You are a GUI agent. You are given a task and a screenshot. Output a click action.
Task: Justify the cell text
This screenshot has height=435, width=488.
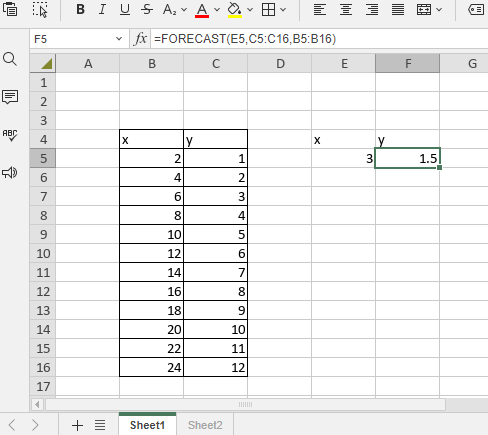[x=398, y=10]
